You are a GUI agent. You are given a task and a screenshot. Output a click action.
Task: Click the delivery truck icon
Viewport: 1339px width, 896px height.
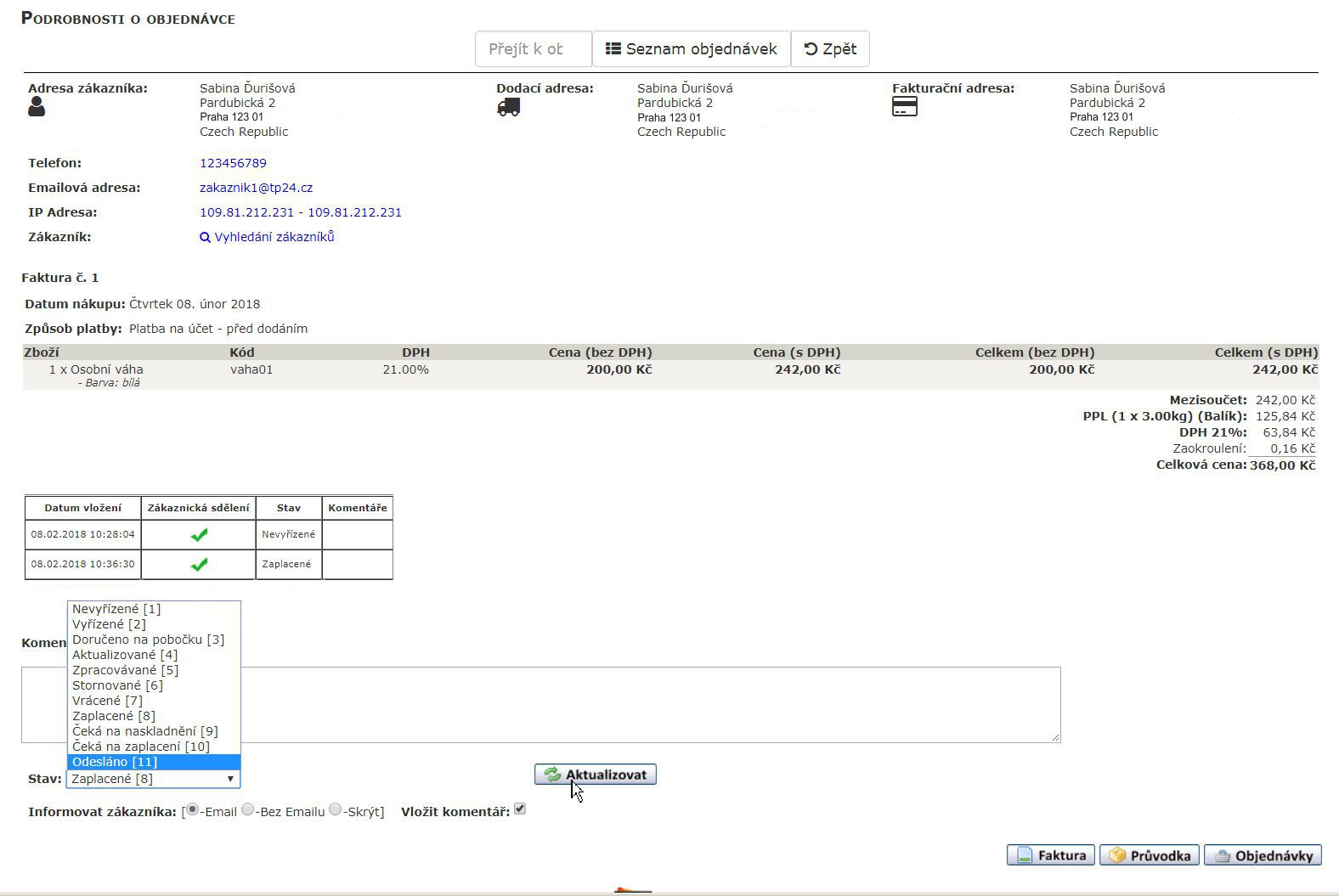point(508,107)
